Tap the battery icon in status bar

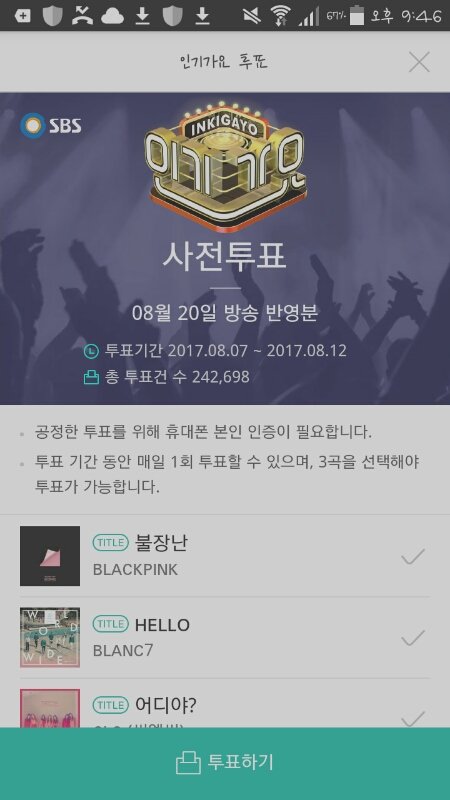coord(357,15)
